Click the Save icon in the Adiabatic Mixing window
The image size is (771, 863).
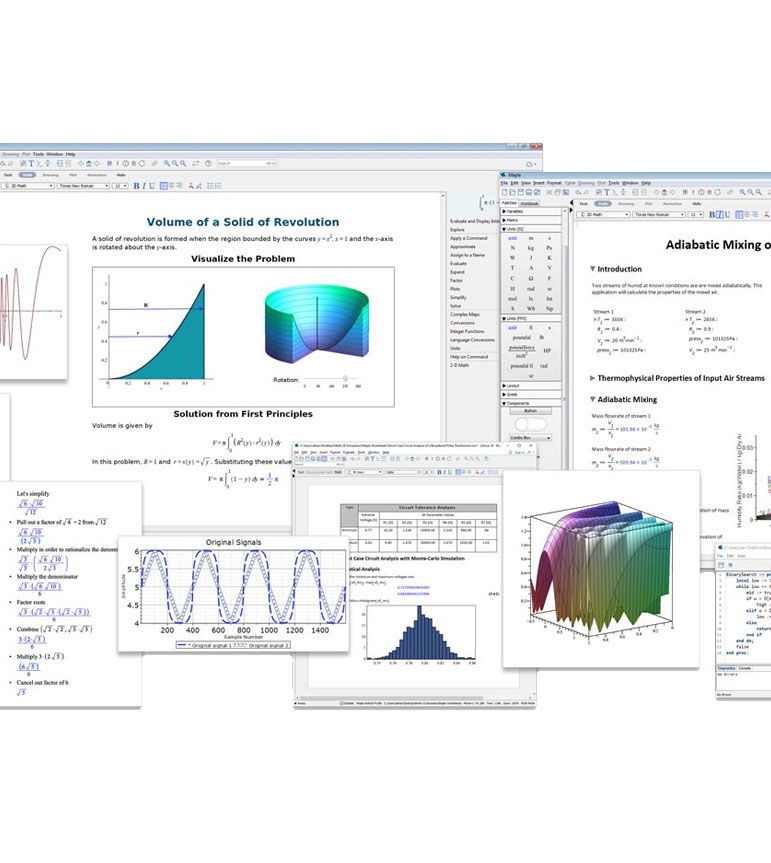pos(521,192)
